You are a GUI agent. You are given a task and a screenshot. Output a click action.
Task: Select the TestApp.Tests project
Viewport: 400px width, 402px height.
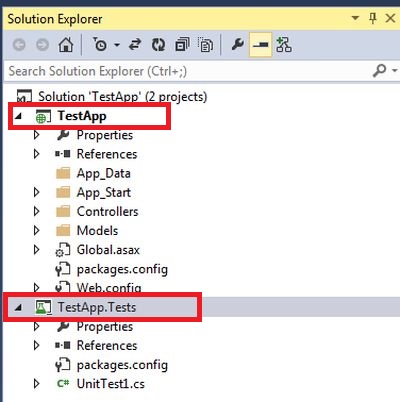(97, 307)
